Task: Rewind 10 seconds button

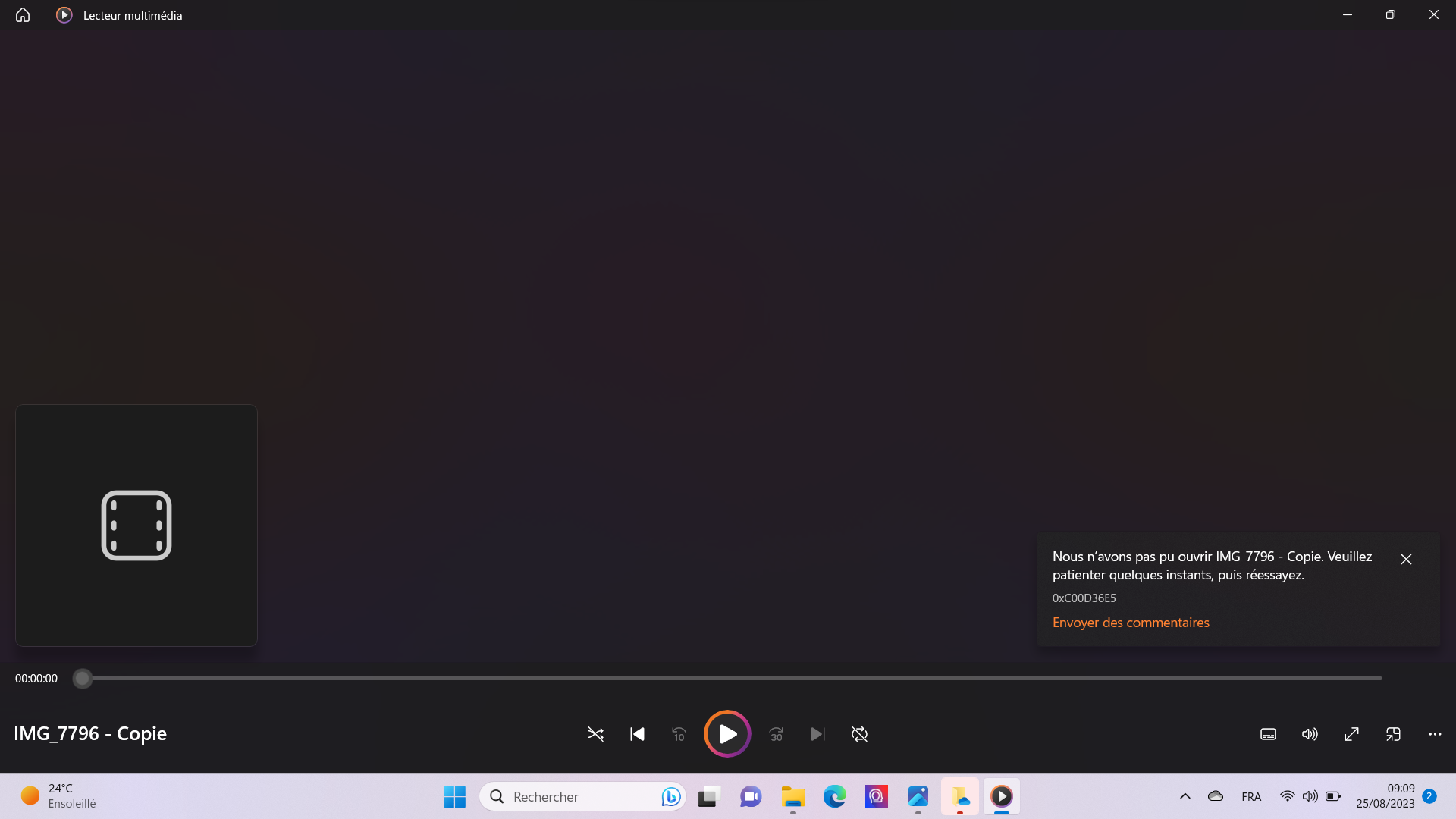Action: pos(679,734)
